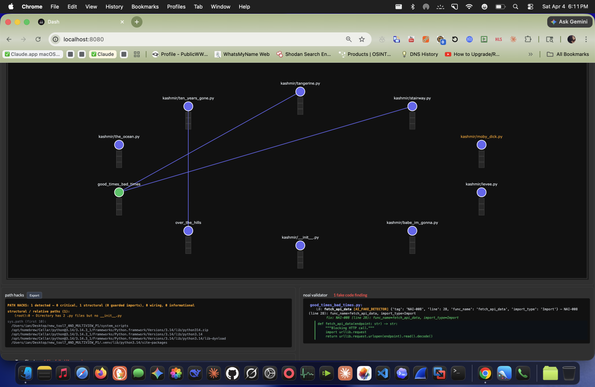Open the All Bookmarks folder
The image size is (595, 387).
(568, 54)
